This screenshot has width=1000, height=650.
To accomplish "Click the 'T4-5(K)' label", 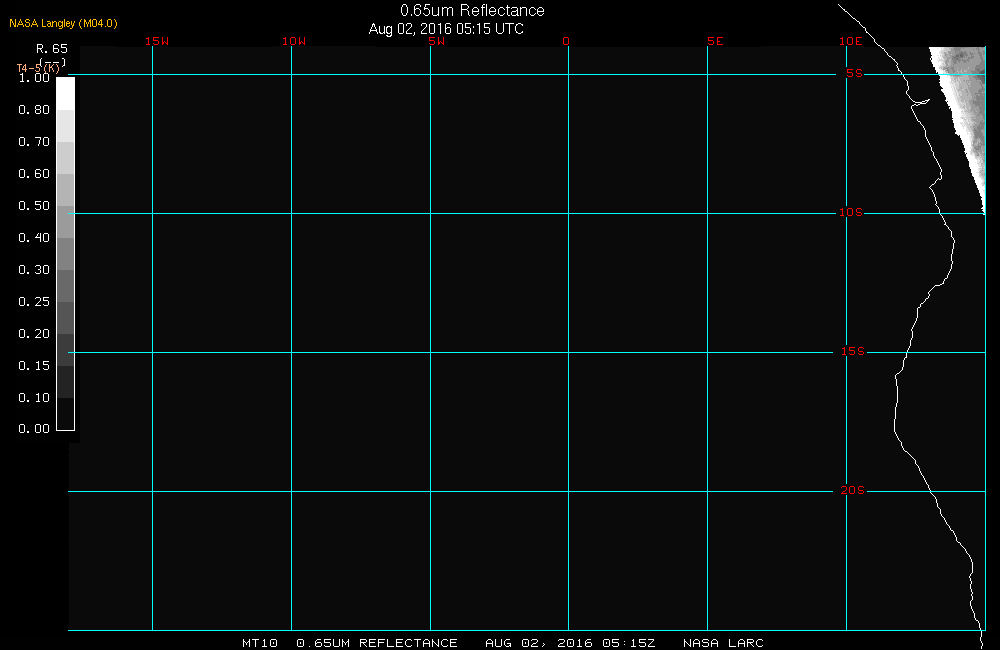I will coord(38,68).
